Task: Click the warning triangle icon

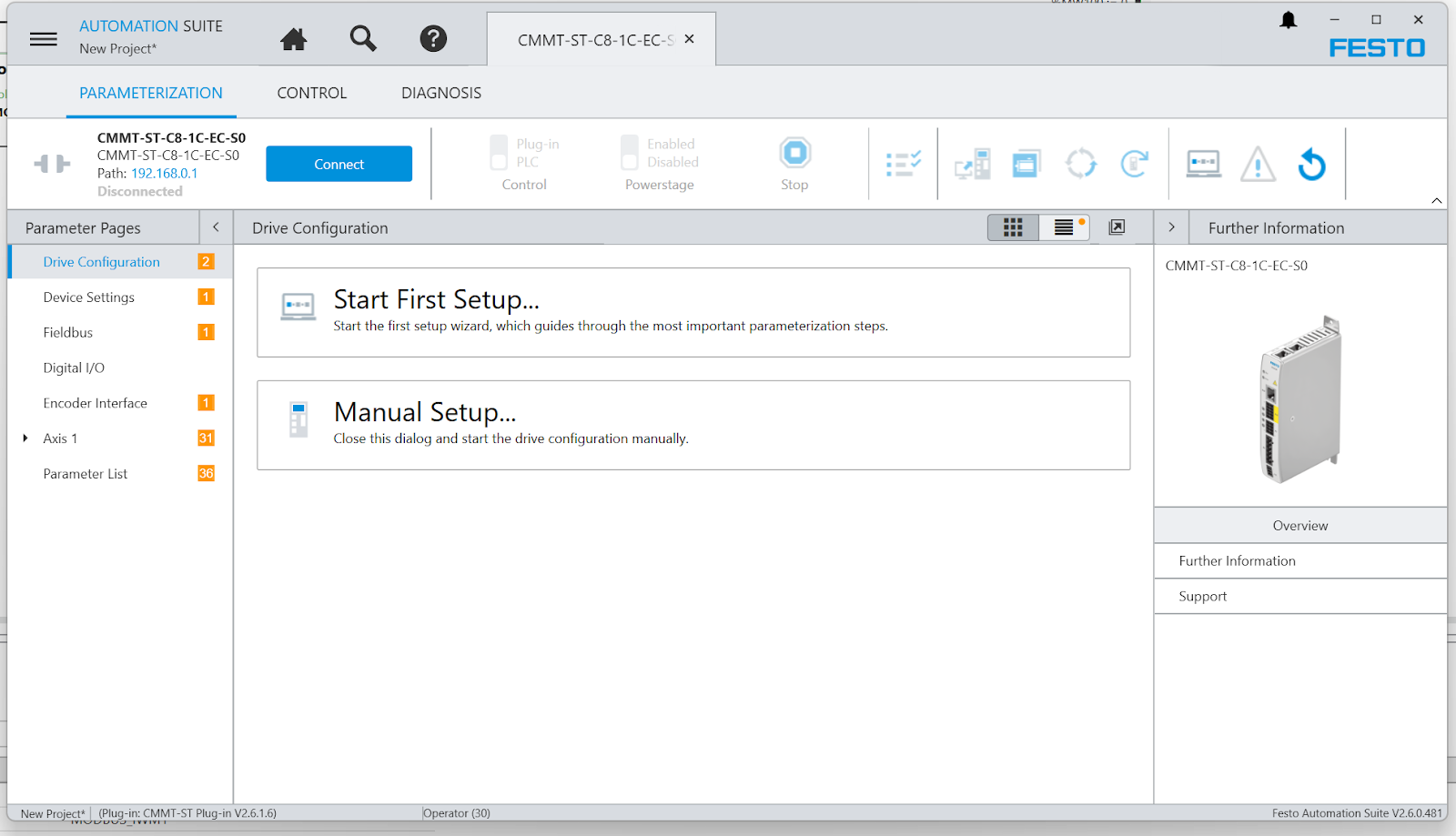Action: click(x=1258, y=165)
